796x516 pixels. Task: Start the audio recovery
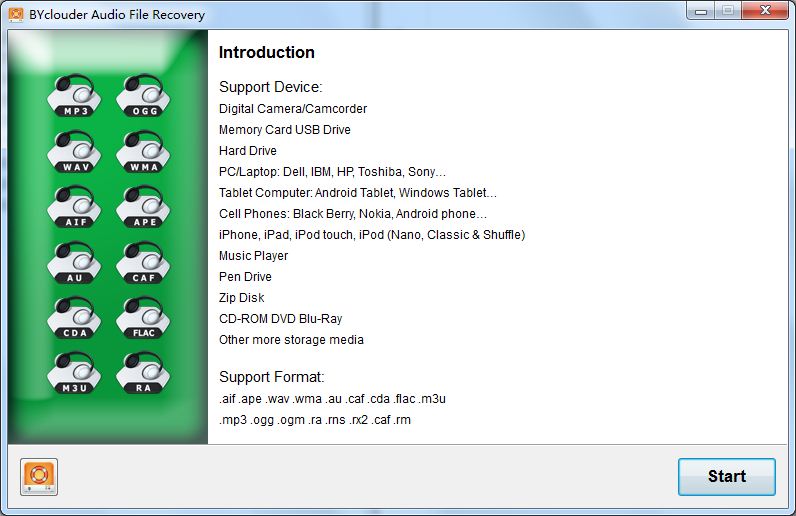tap(726, 476)
